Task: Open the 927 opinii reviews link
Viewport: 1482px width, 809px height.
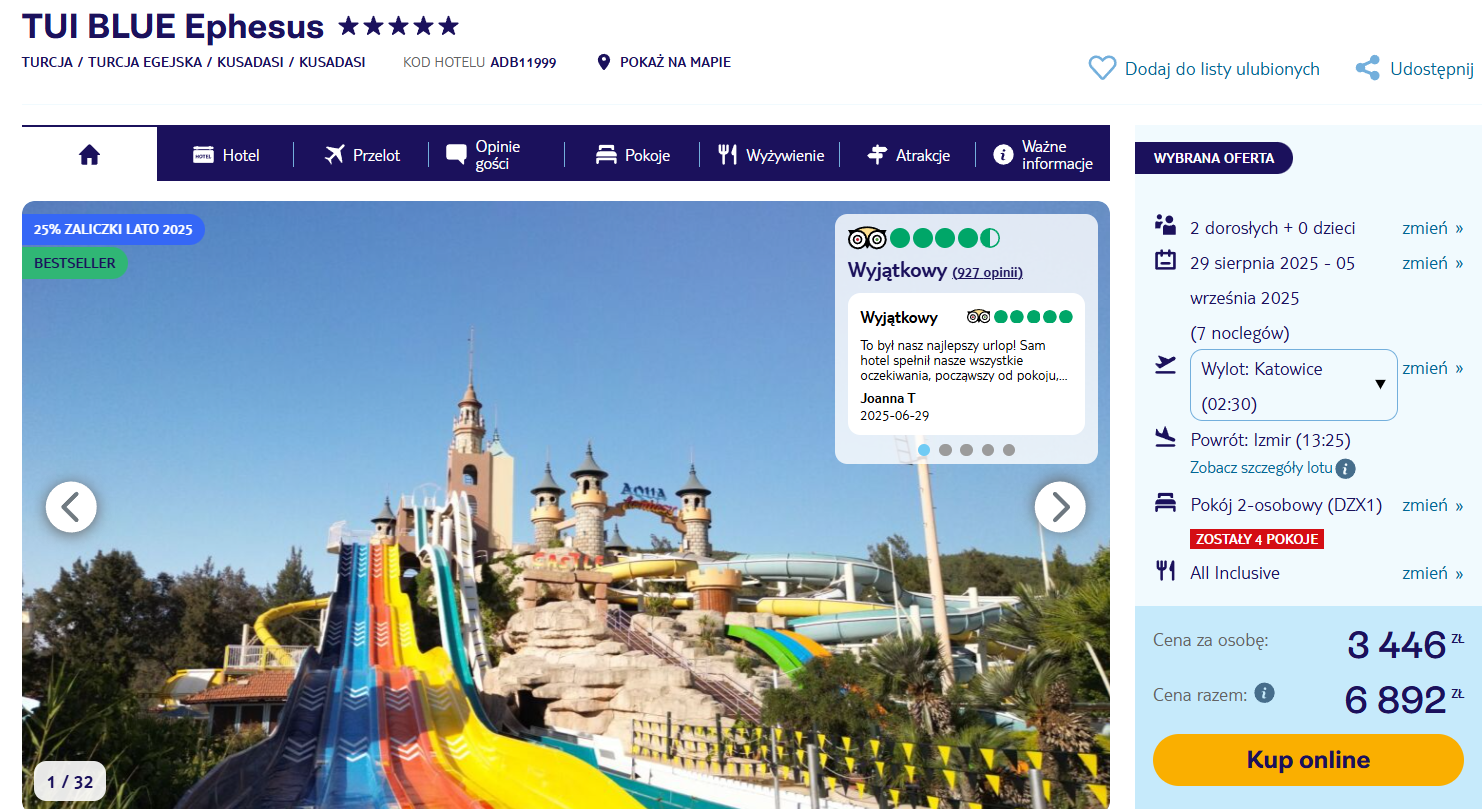Action: [987, 273]
